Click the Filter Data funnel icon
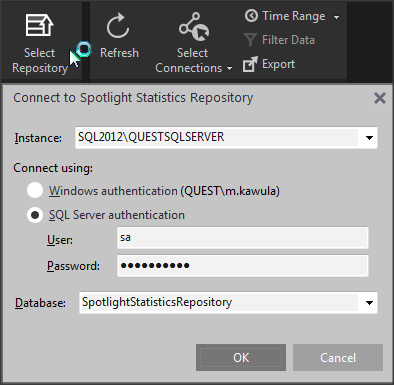This screenshot has height=385, width=394. pyautogui.click(x=250, y=40)
